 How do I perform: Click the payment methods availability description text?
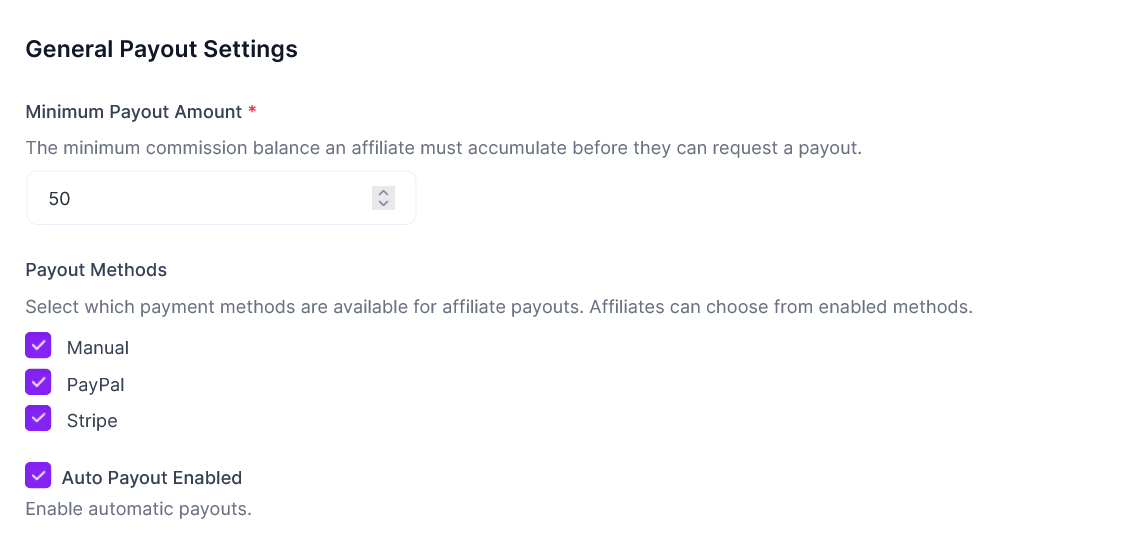498,307
